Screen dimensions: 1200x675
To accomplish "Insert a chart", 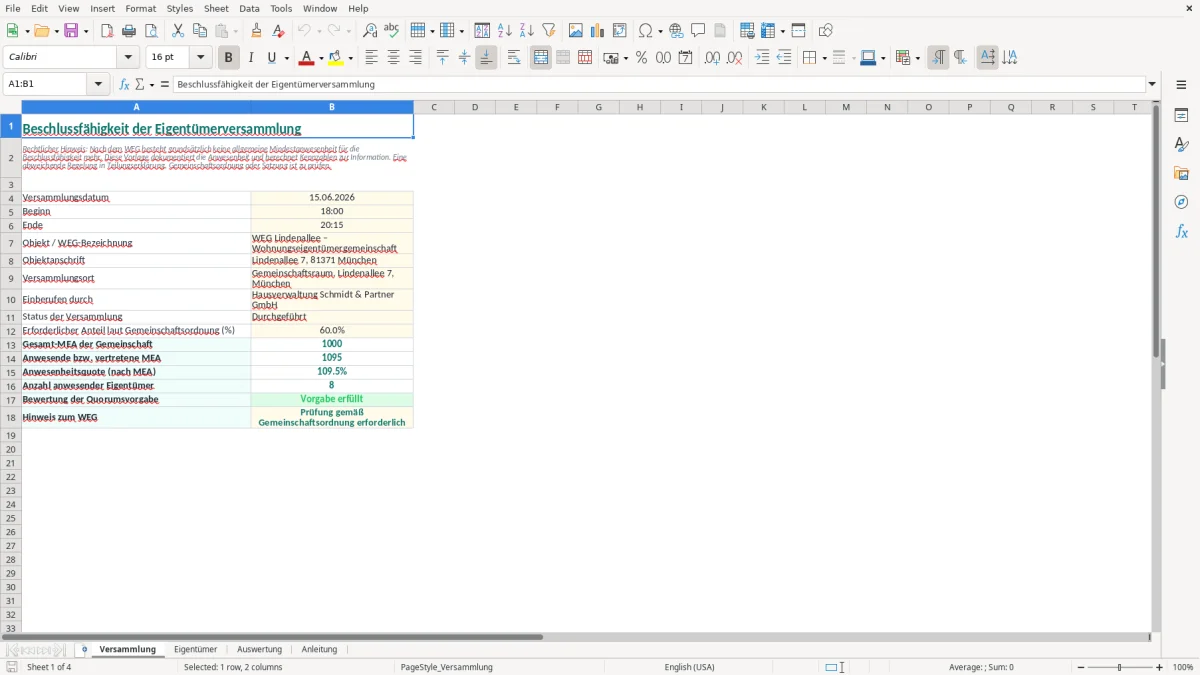I will coord(598,31).
